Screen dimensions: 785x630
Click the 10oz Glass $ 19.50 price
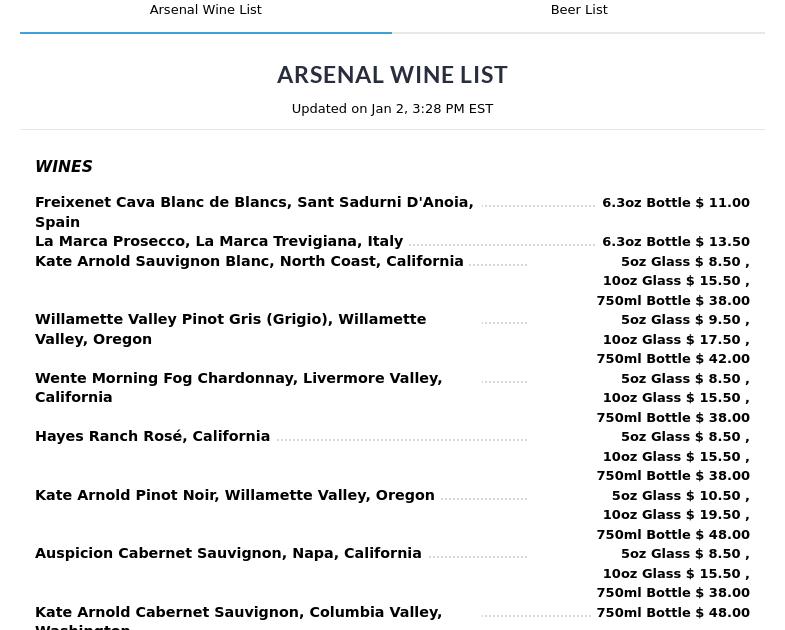[x=676, y=515]
